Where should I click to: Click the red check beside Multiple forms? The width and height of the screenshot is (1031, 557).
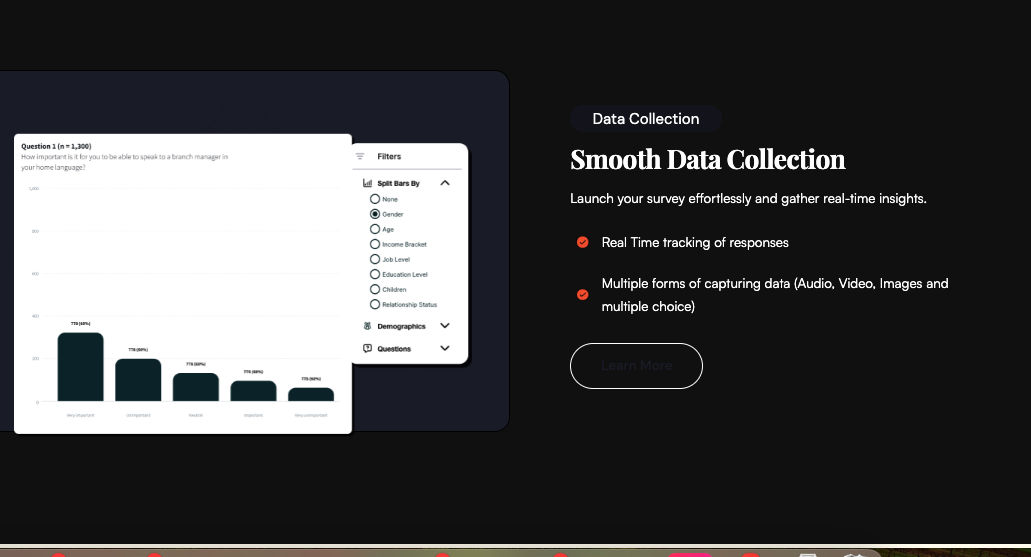pyautogui.click(x=583, y=295)
